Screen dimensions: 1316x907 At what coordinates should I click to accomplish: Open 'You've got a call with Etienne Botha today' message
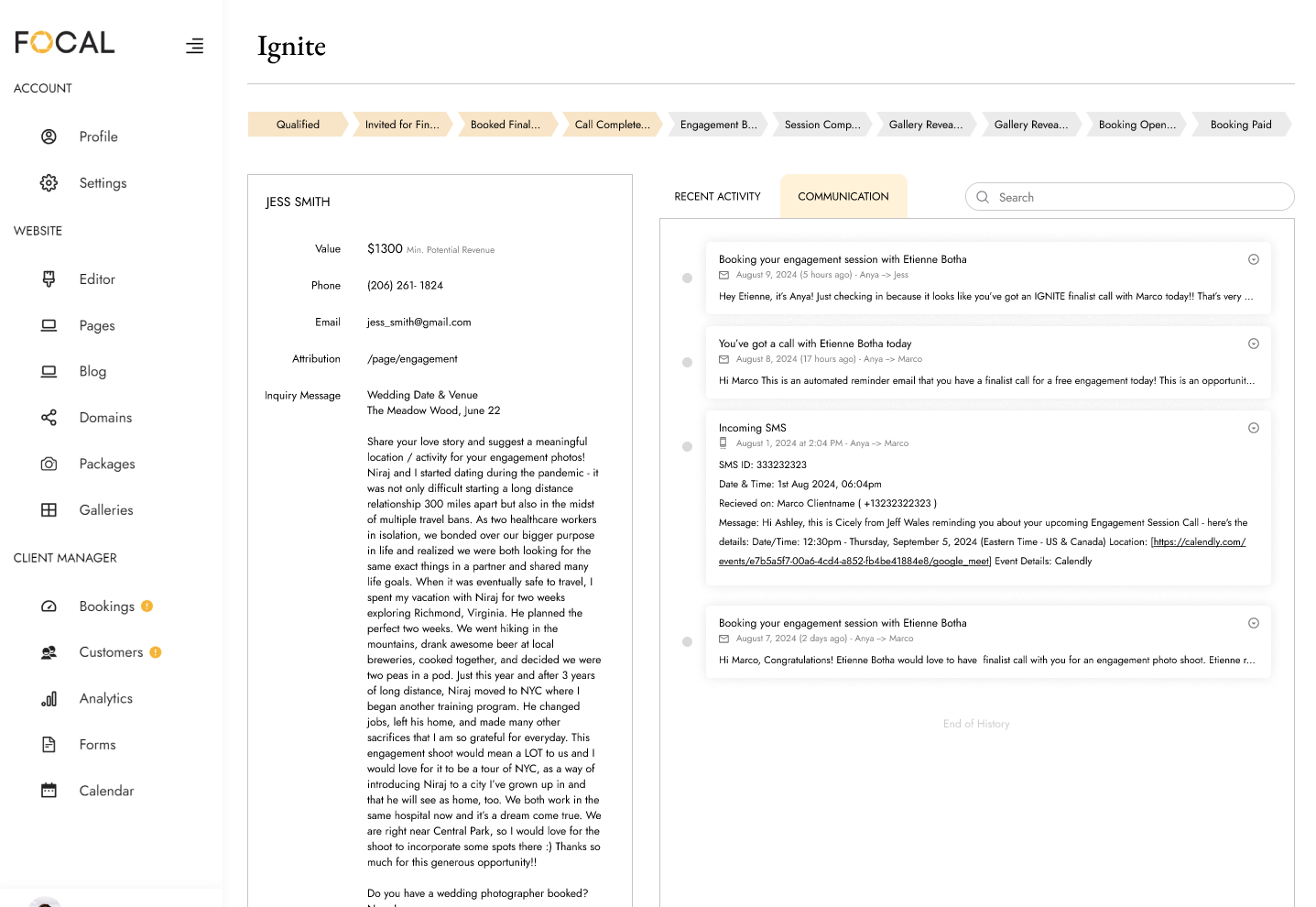click(x=988, y=362)
